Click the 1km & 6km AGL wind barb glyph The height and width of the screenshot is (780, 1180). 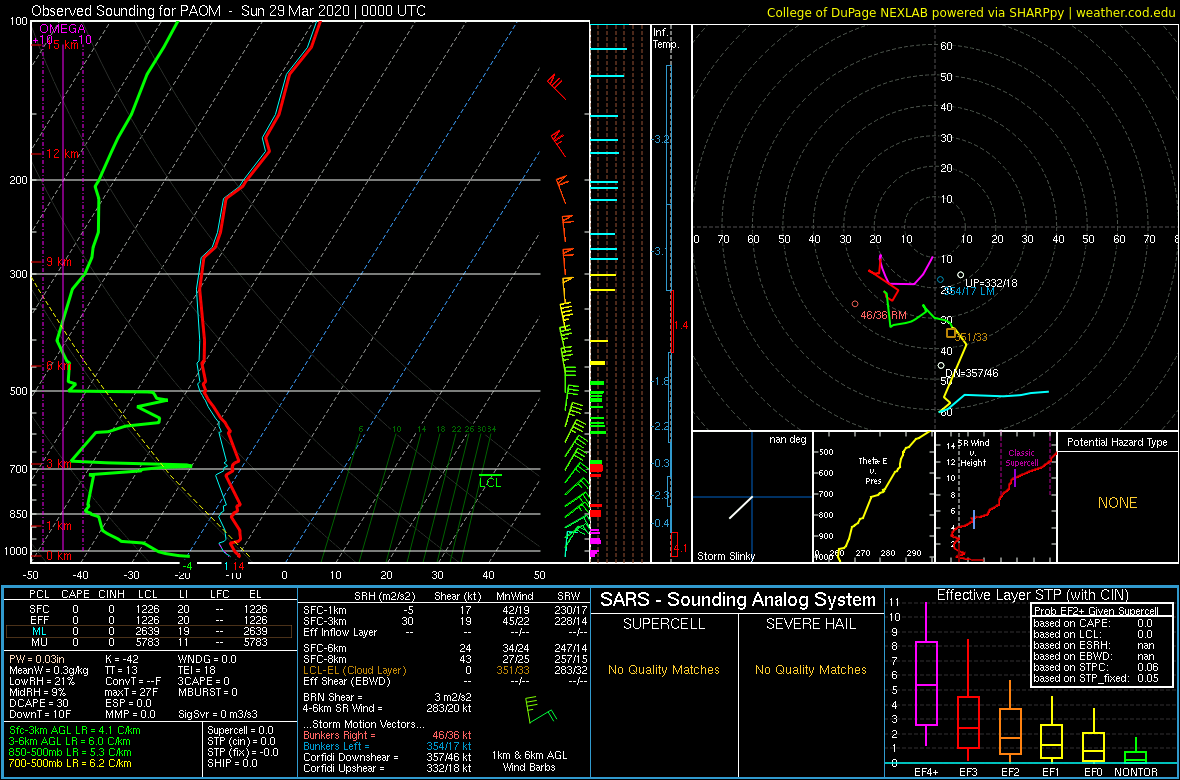[x=540, y=709]
